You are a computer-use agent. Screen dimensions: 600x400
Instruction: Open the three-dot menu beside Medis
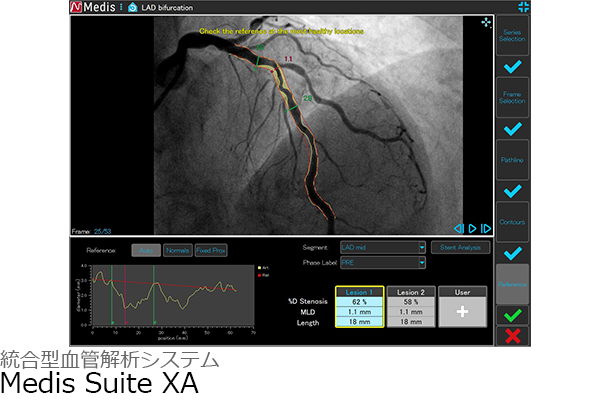point(121,7)
